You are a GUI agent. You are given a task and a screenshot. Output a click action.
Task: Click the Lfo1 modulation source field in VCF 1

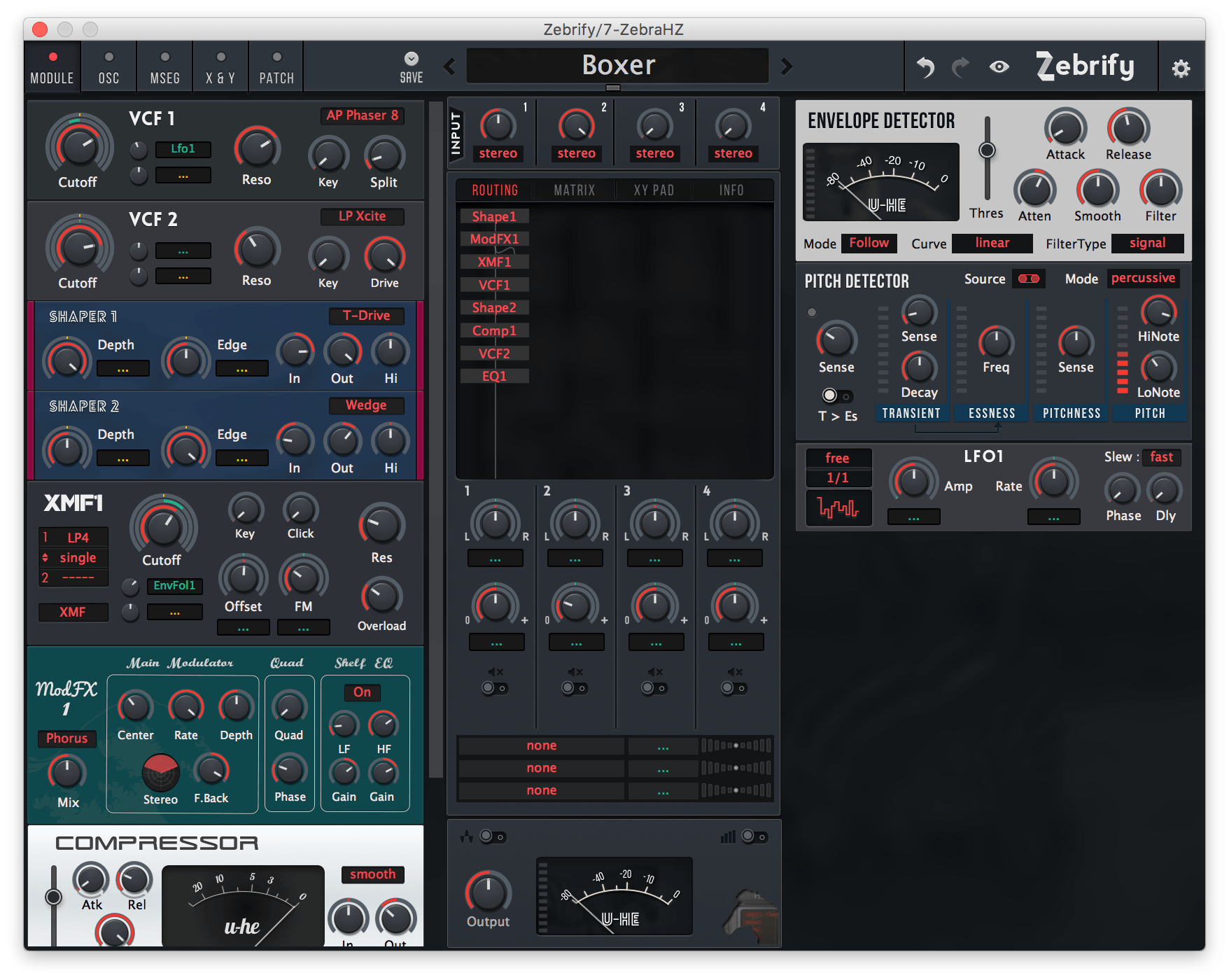click(x=183, y=148)
